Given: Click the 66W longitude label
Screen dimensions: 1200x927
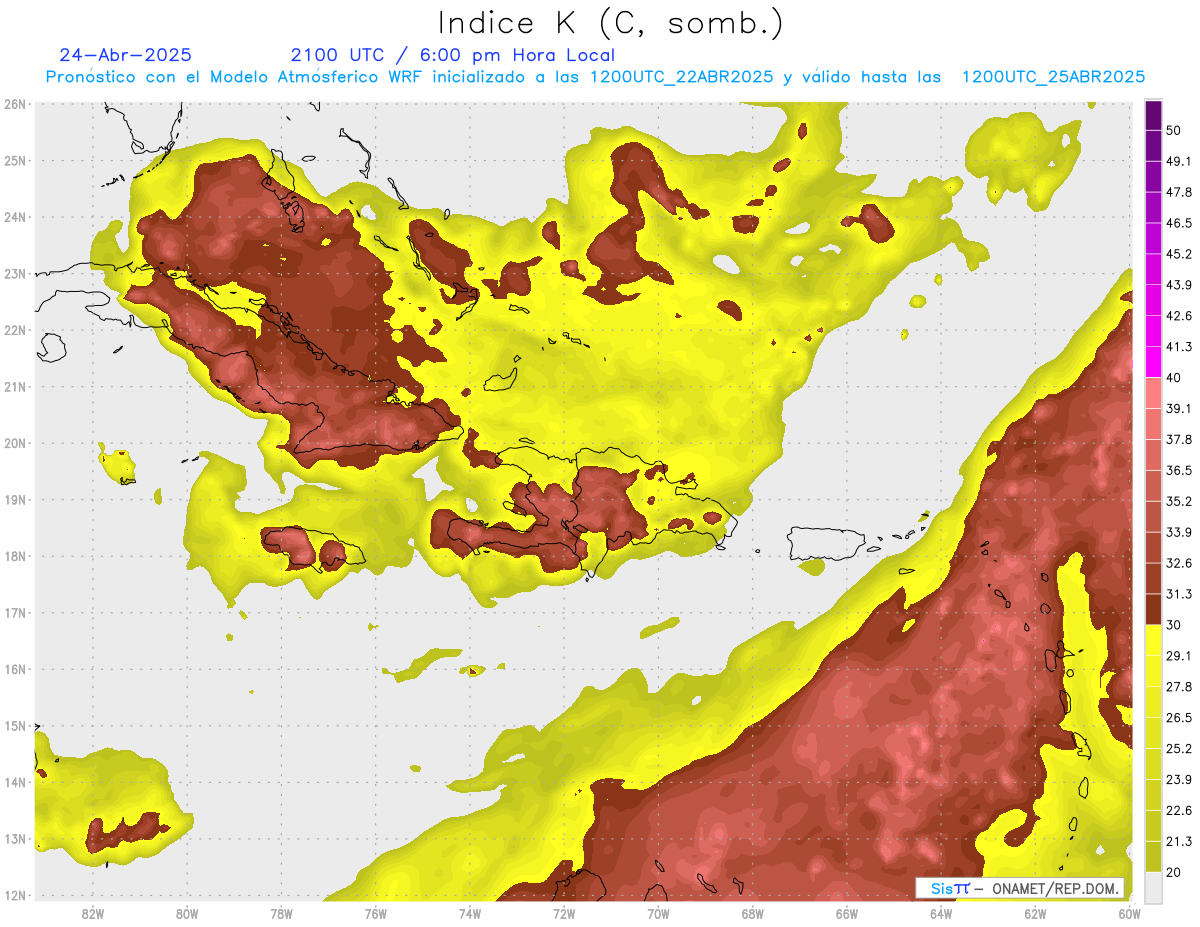Looking at the screenshot, I should click(x=847, y=914).
